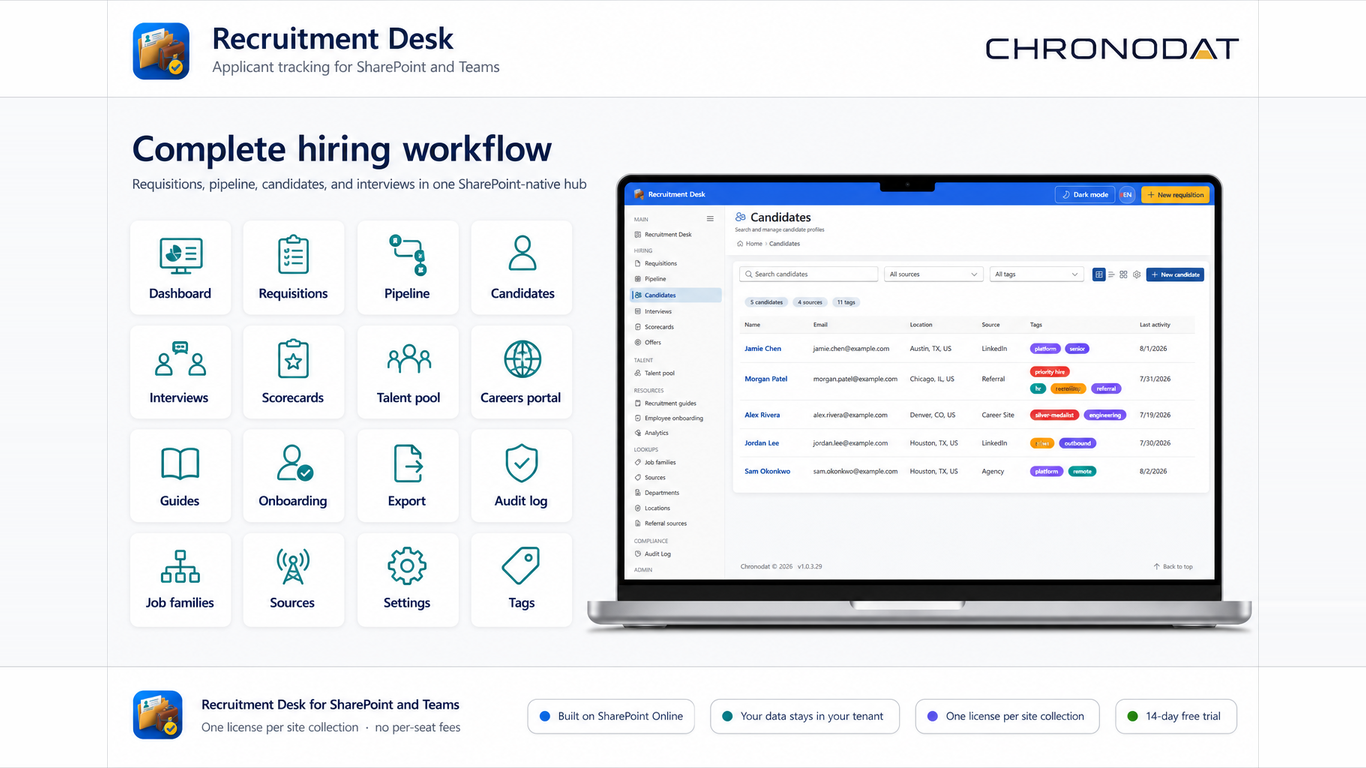Screen dimensions: 1366x768
Task: Open the Onboarding feature tile
Action: click(293, 476)
